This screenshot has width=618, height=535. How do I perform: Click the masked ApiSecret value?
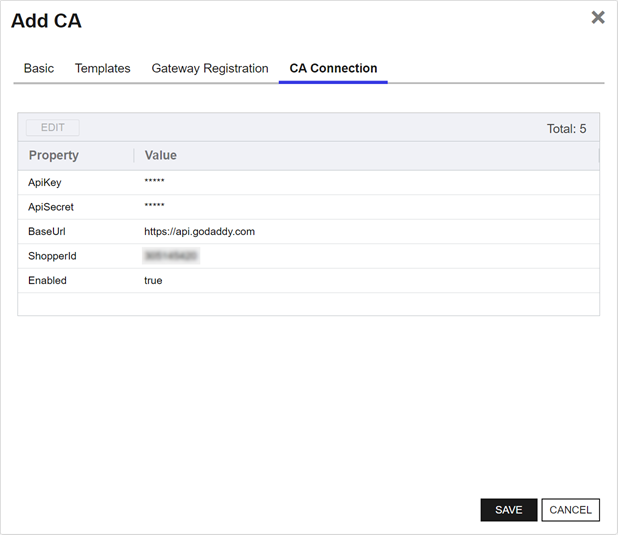pyautogui.click(x=154, y=207)
